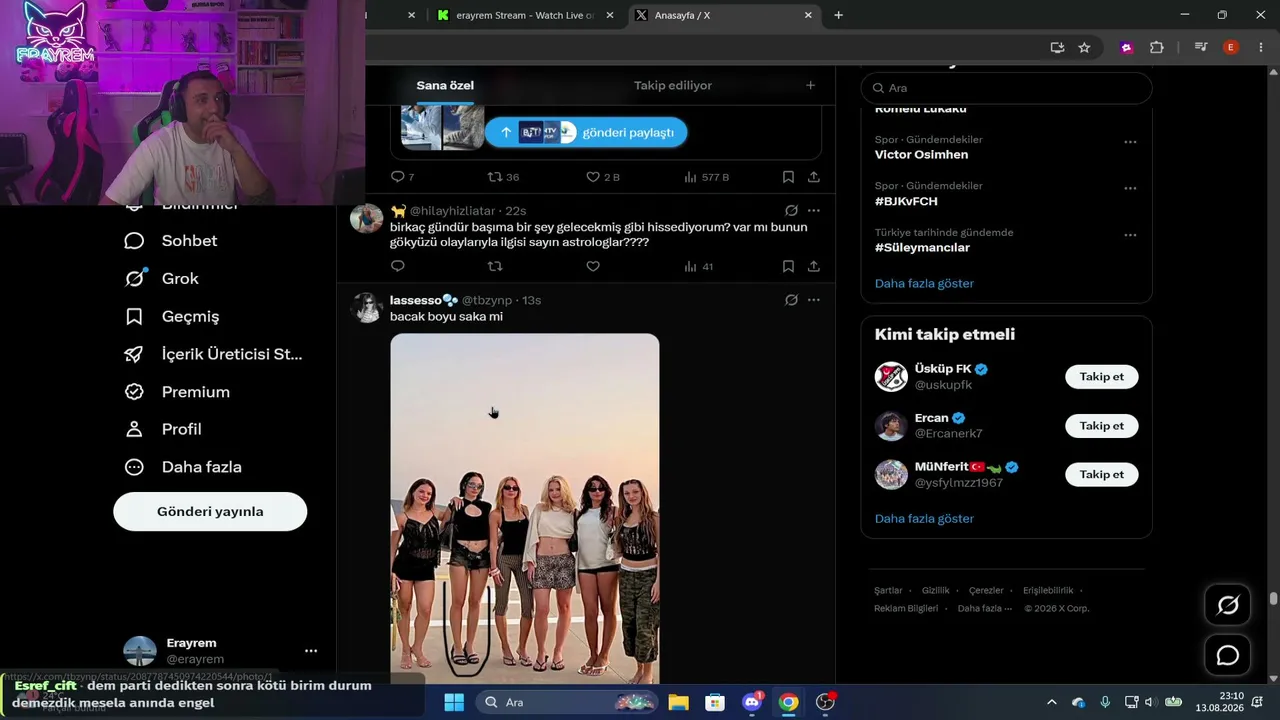This screenshot has height=720, width=1280.
Task: Open Chrome extensions puzzle icon
Action: (x=1157, y=47)
